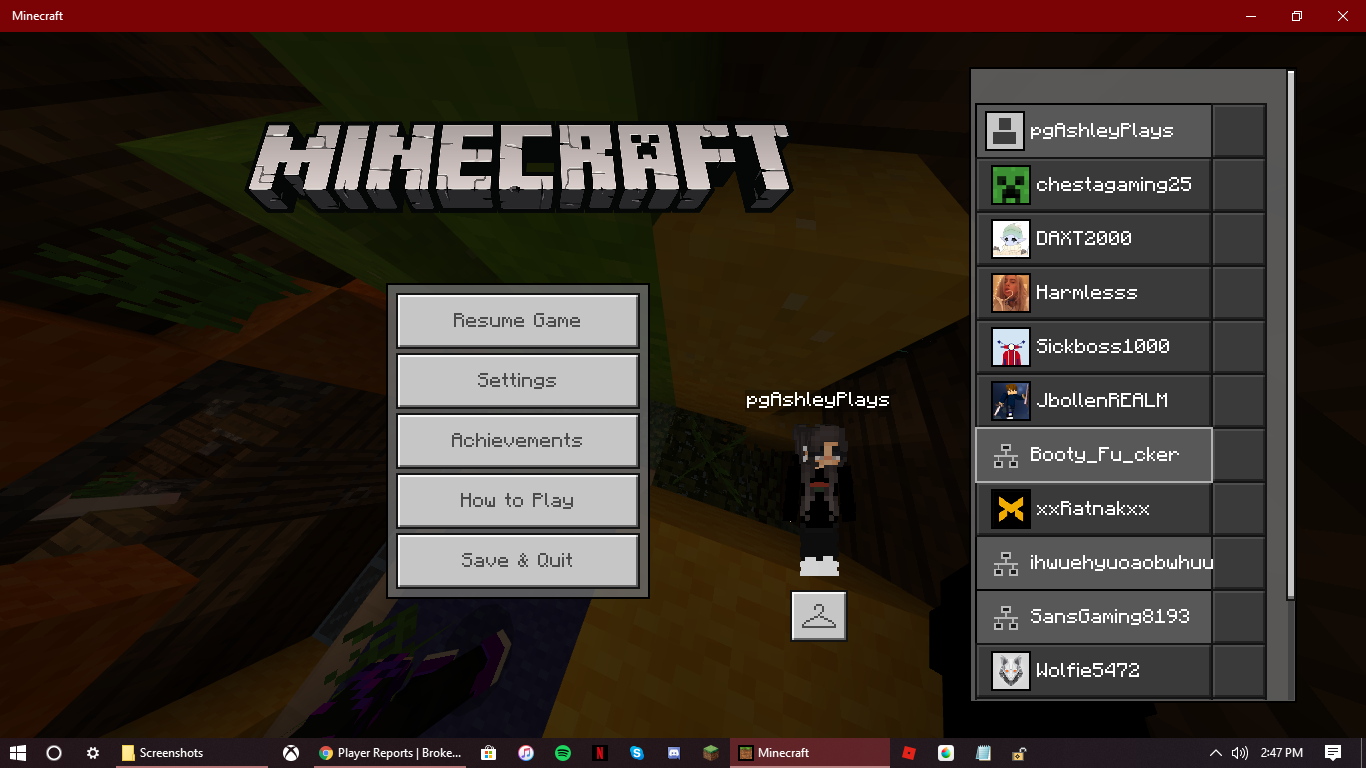Click permission box right of Harmlesss
This screenshot has width=1366, height=768.
coord(1239,293)
